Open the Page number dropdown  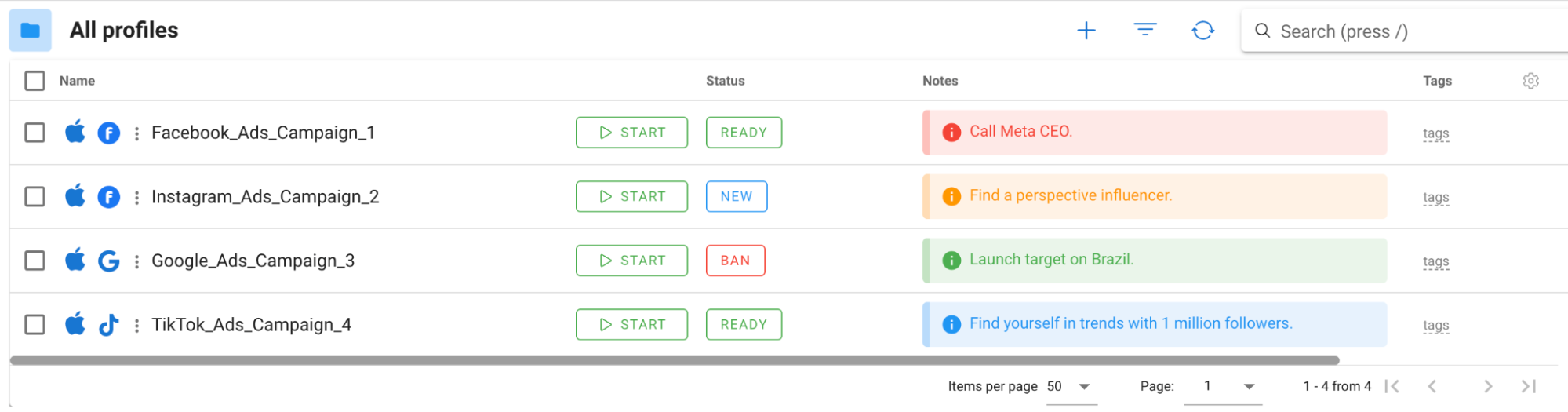(1249, 386)
